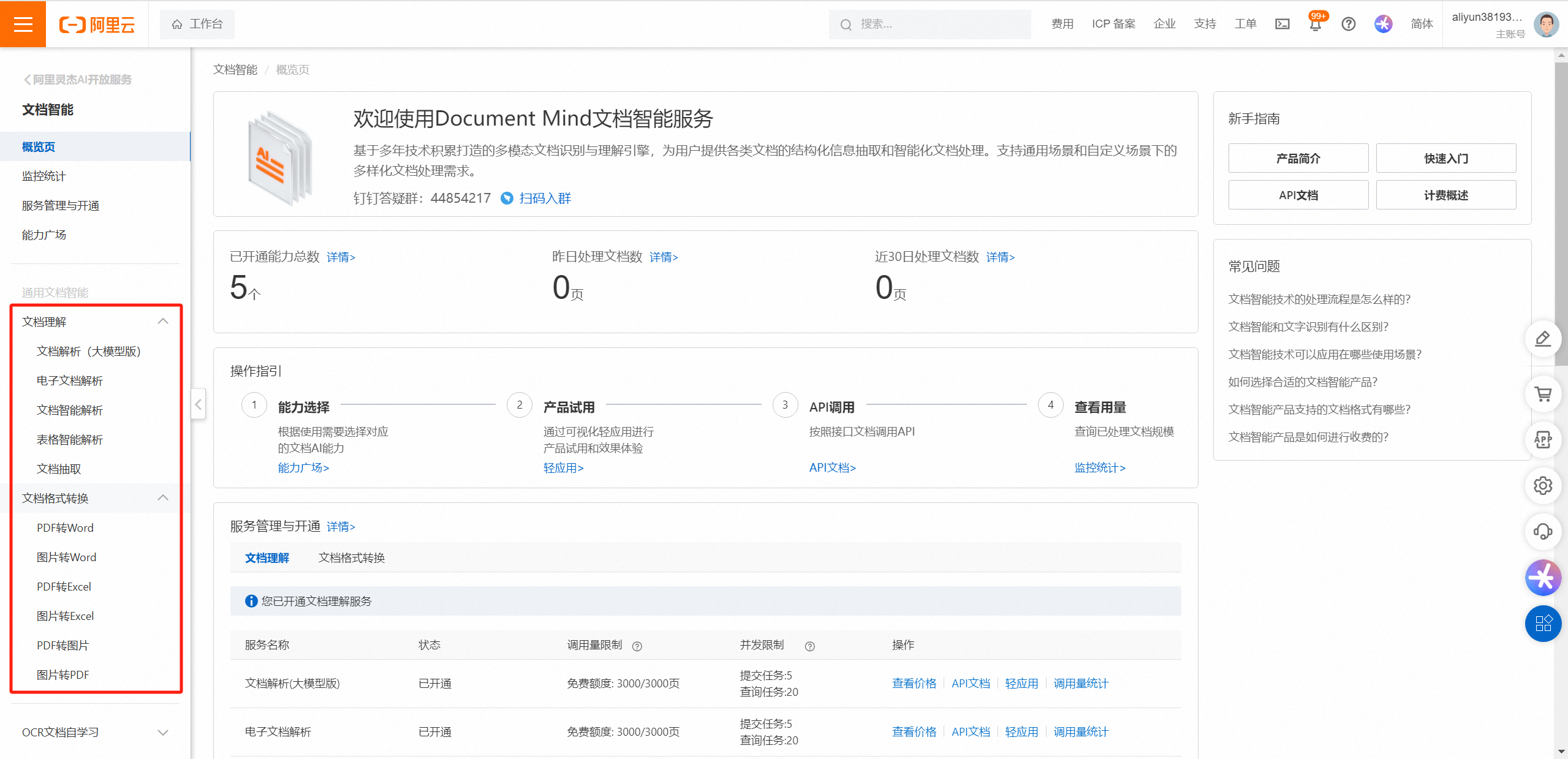
Task: Click the 产品简介 button
Action: pyautogui.click(x=1298, y=158)
